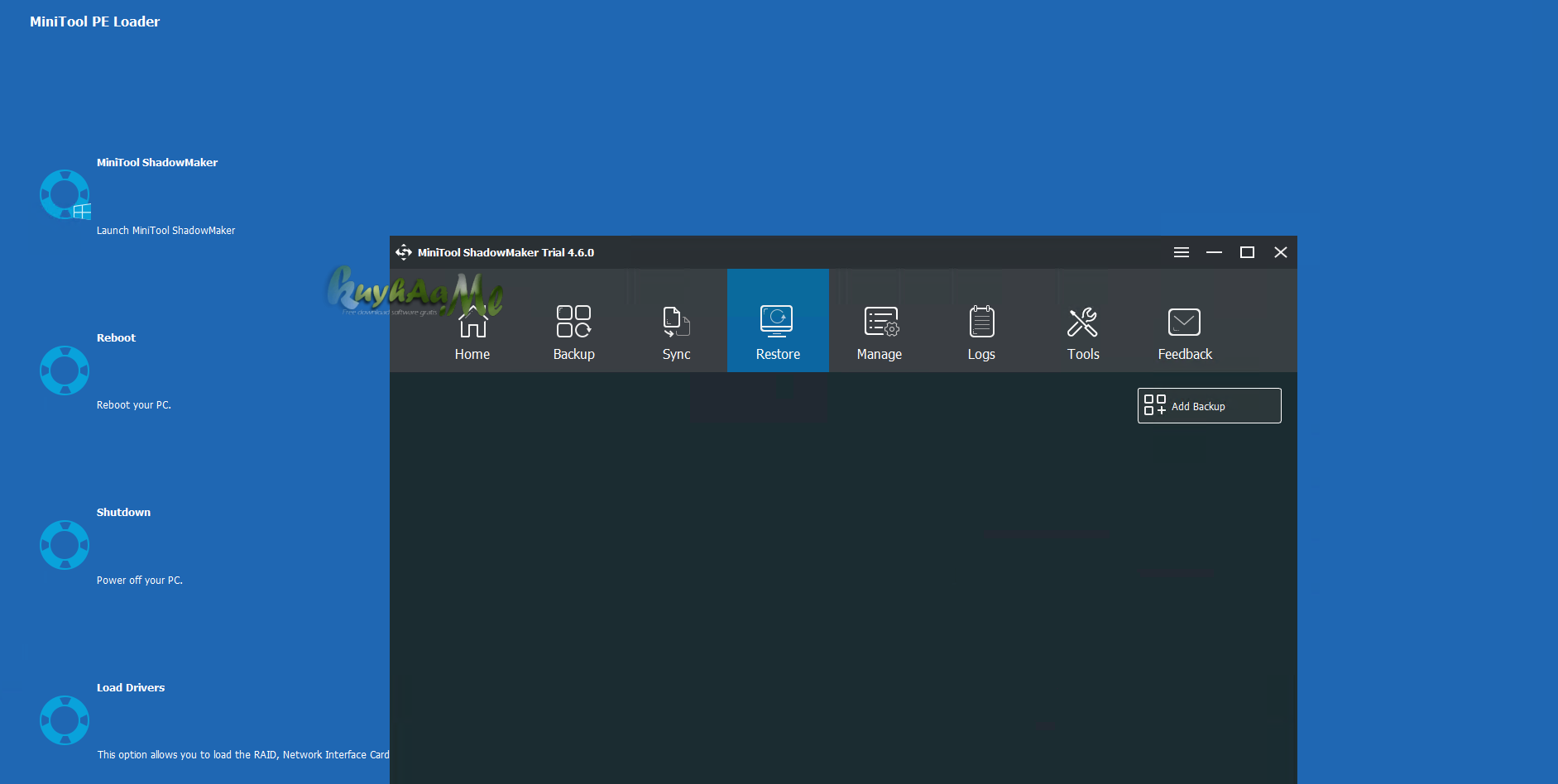
Task: Open the Home tab in ShadowMaker
Action: [472, 321]
